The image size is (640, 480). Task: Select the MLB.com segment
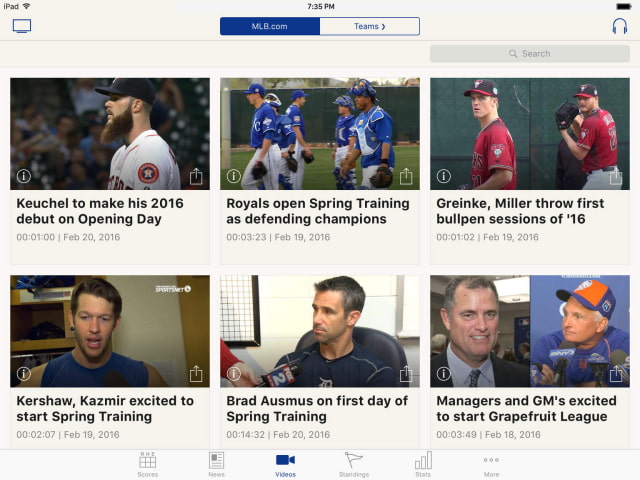[270, 26]
